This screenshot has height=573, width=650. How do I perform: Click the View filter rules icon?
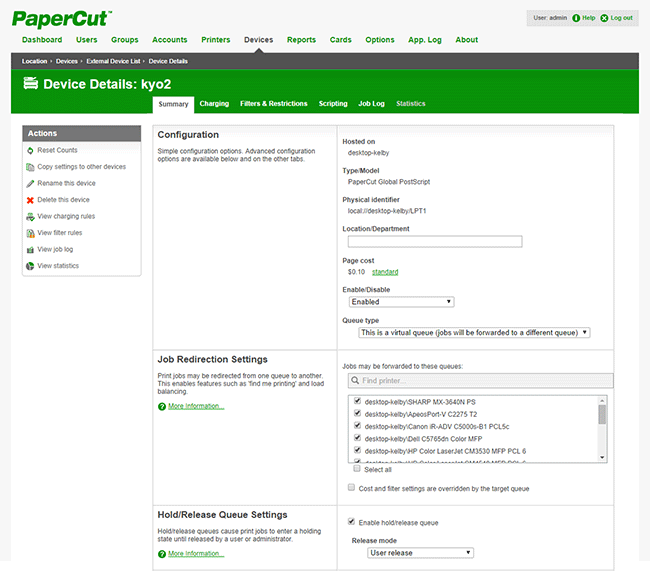click(30, 233)
